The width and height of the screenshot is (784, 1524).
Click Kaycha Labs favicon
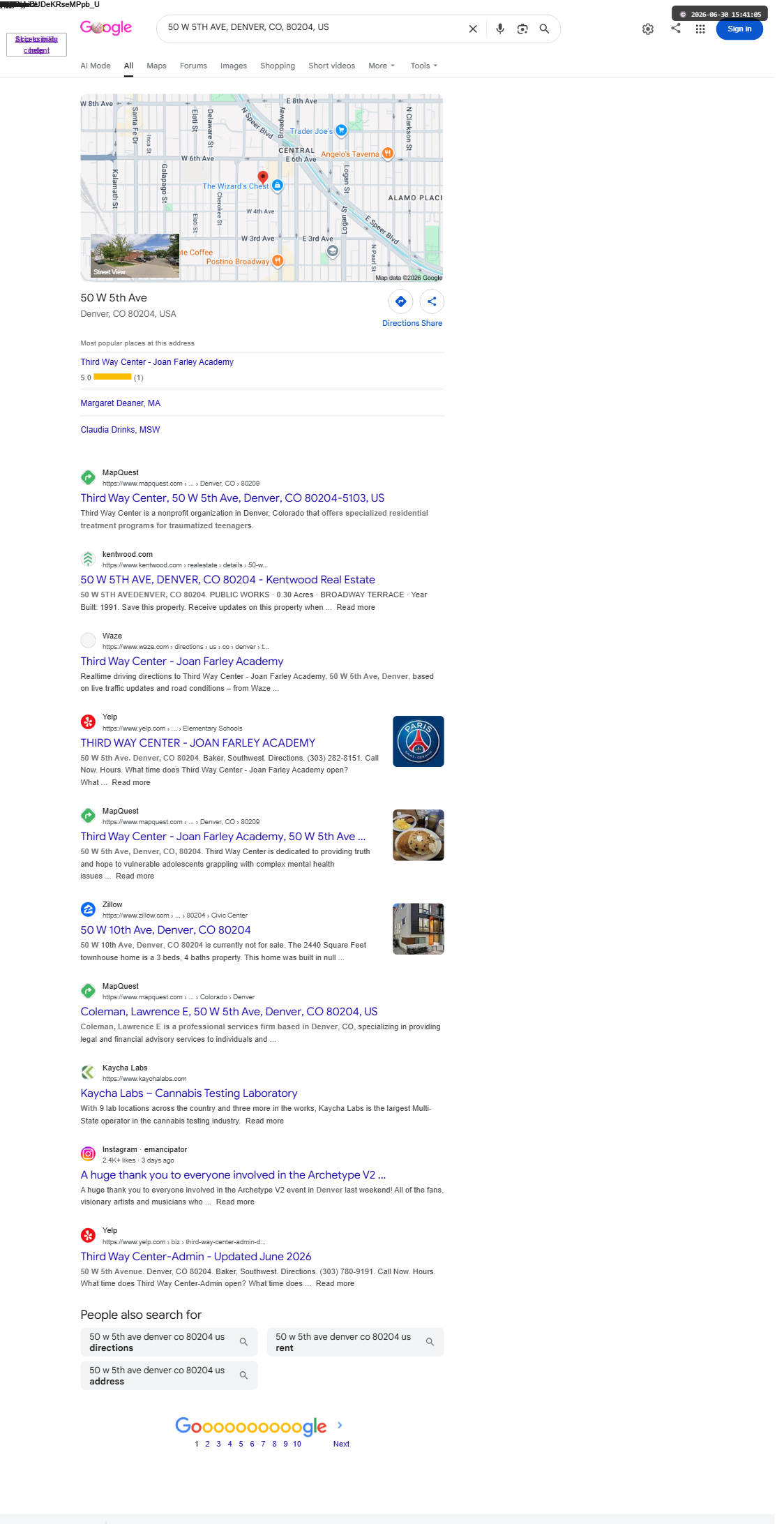[88, 1073]
